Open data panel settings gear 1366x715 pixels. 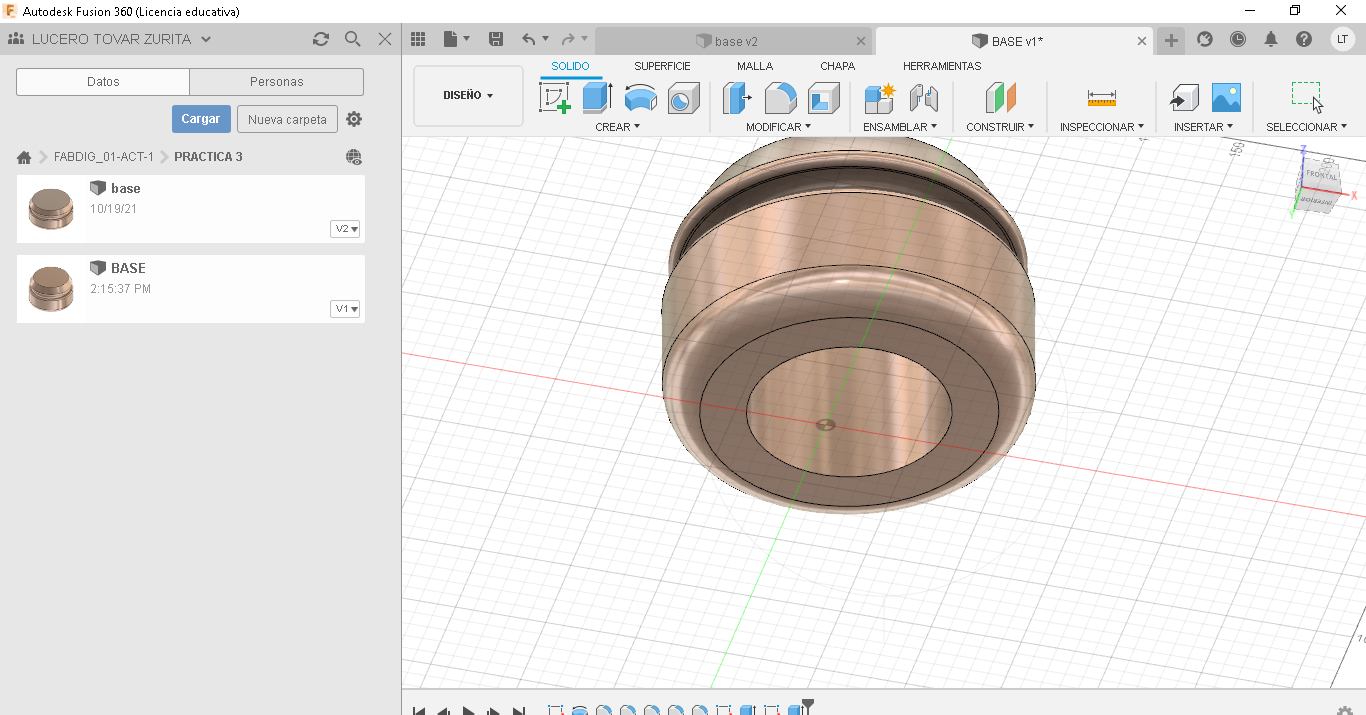(x=354, y=119)
